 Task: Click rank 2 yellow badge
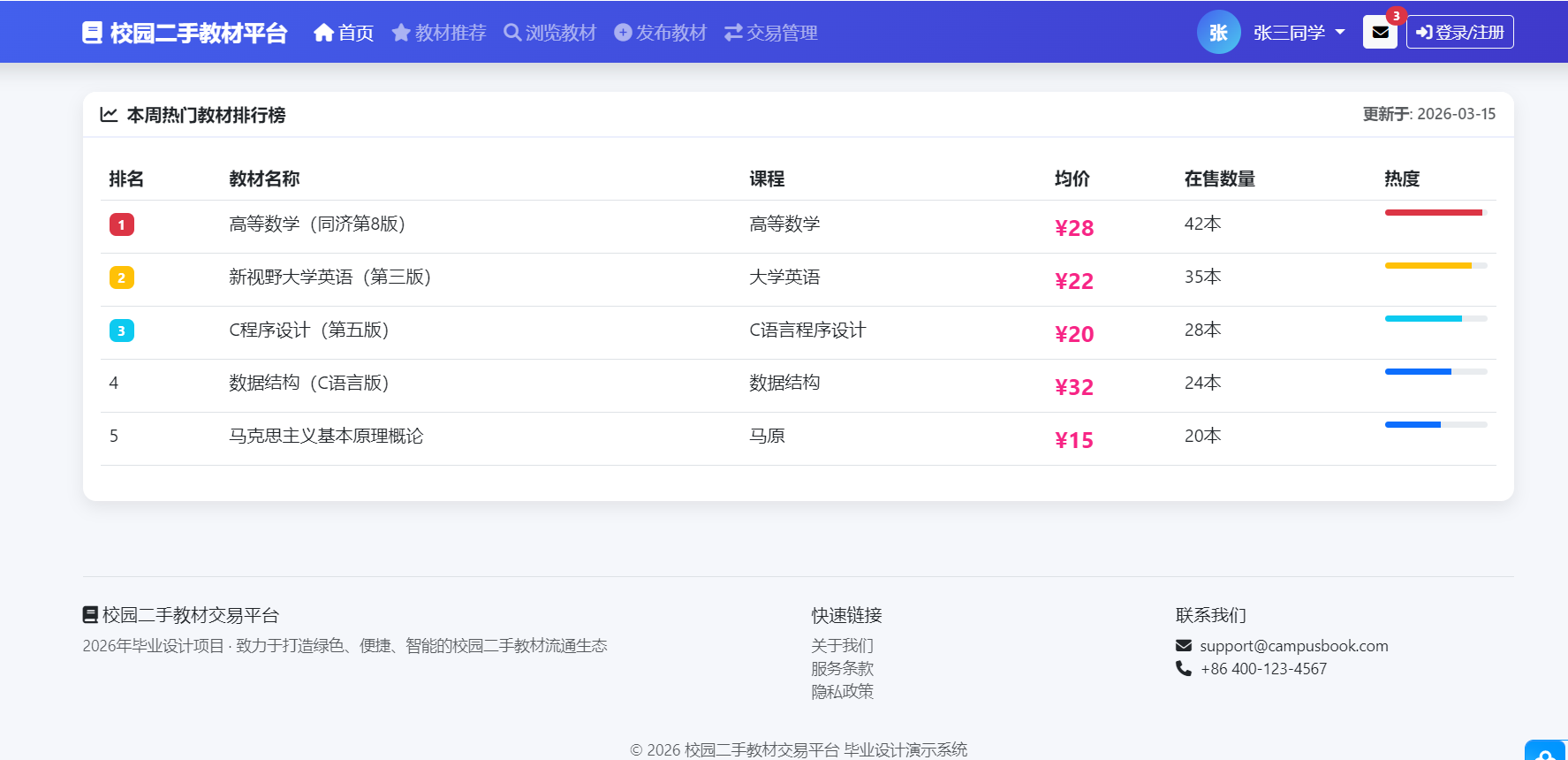pos(122,277)
